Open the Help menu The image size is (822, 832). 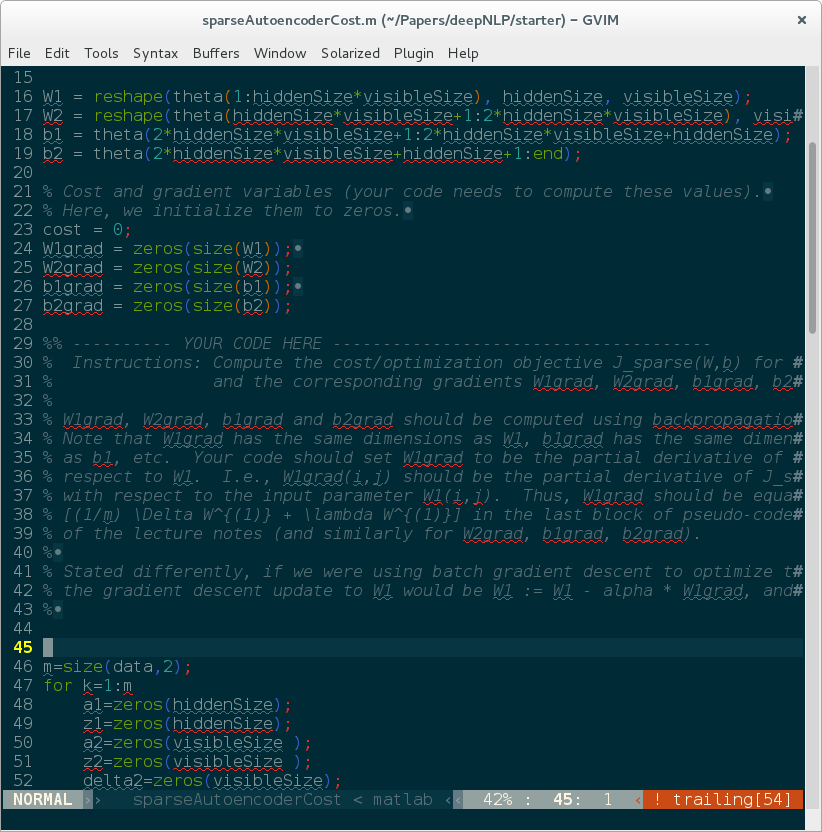click(463, 53)
